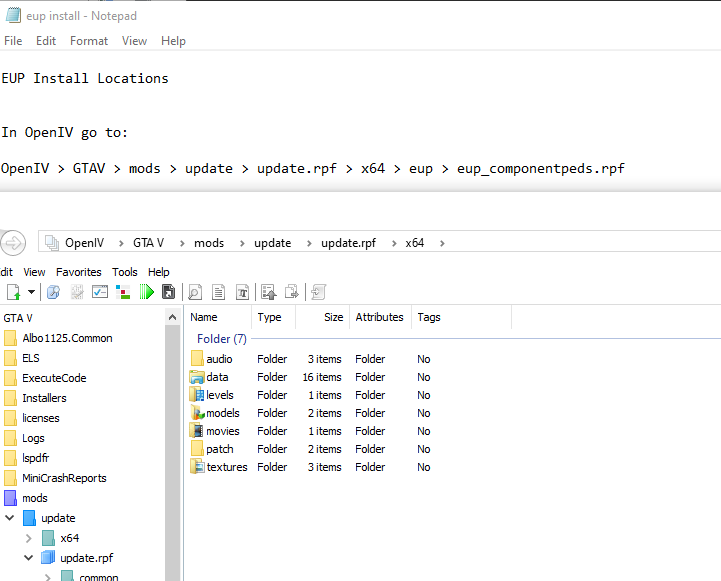Click the export files arrow icon
The image size is (721, 581).
coord(292,292)
